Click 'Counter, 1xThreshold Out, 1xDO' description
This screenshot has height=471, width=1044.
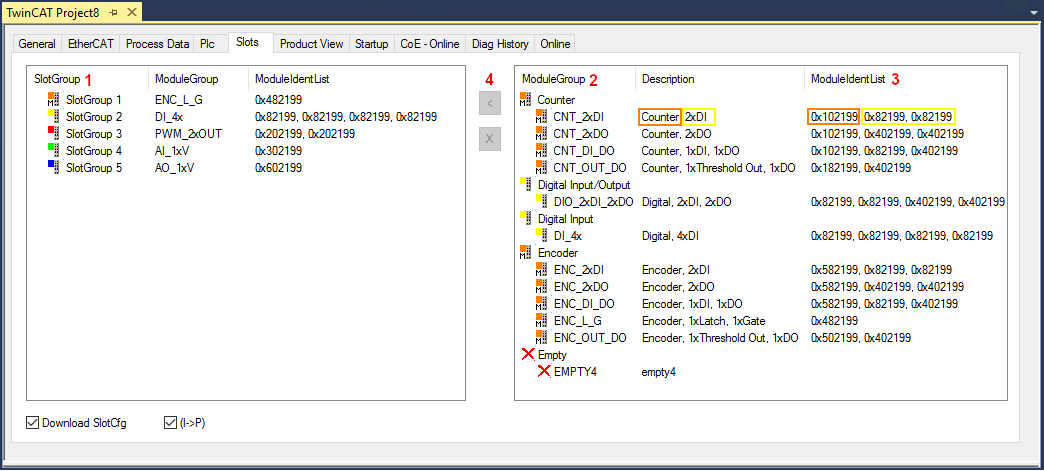click(x=718, y=168)
